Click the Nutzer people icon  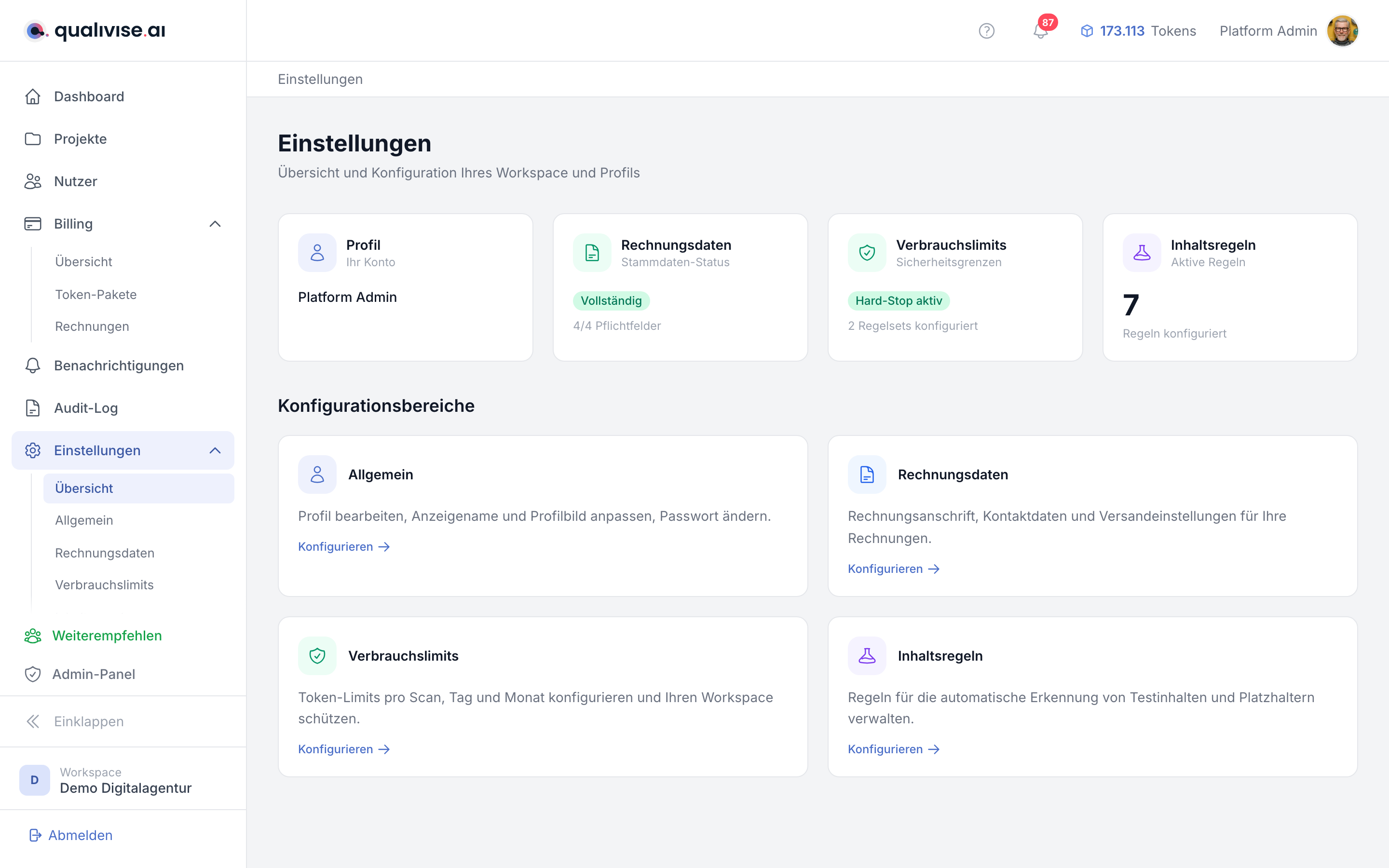(x=33, y=181)
